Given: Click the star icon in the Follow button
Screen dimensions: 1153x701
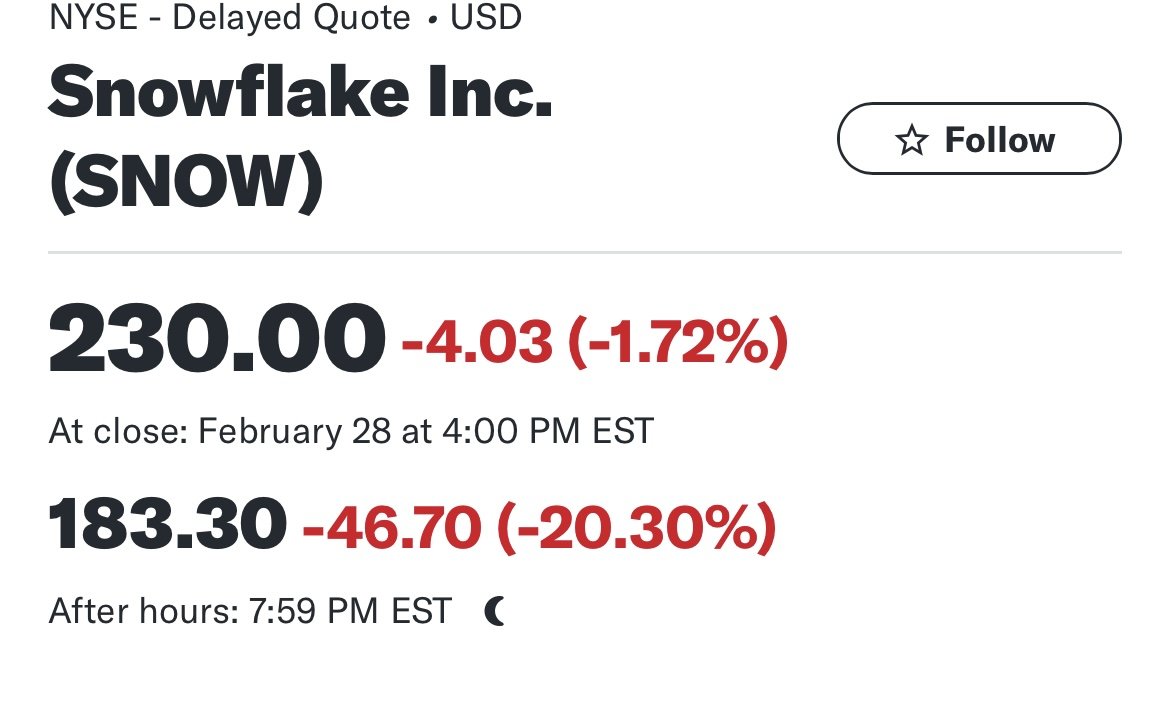Looking at the screenshot, I should [x=912, y=140].
